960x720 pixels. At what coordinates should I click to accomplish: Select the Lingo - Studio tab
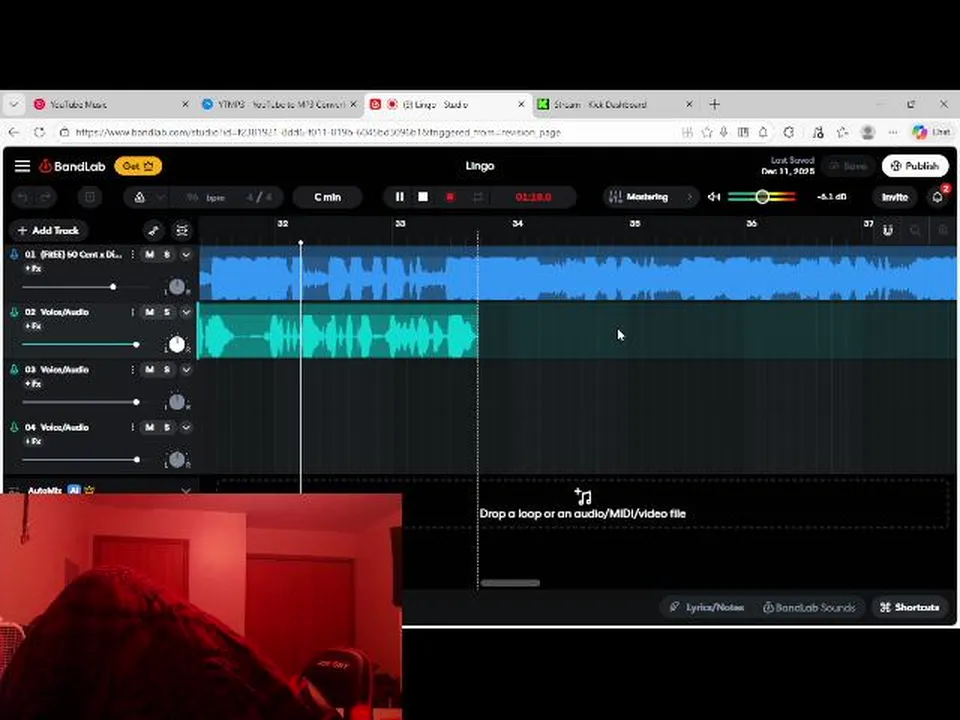(x=448, y=105)
